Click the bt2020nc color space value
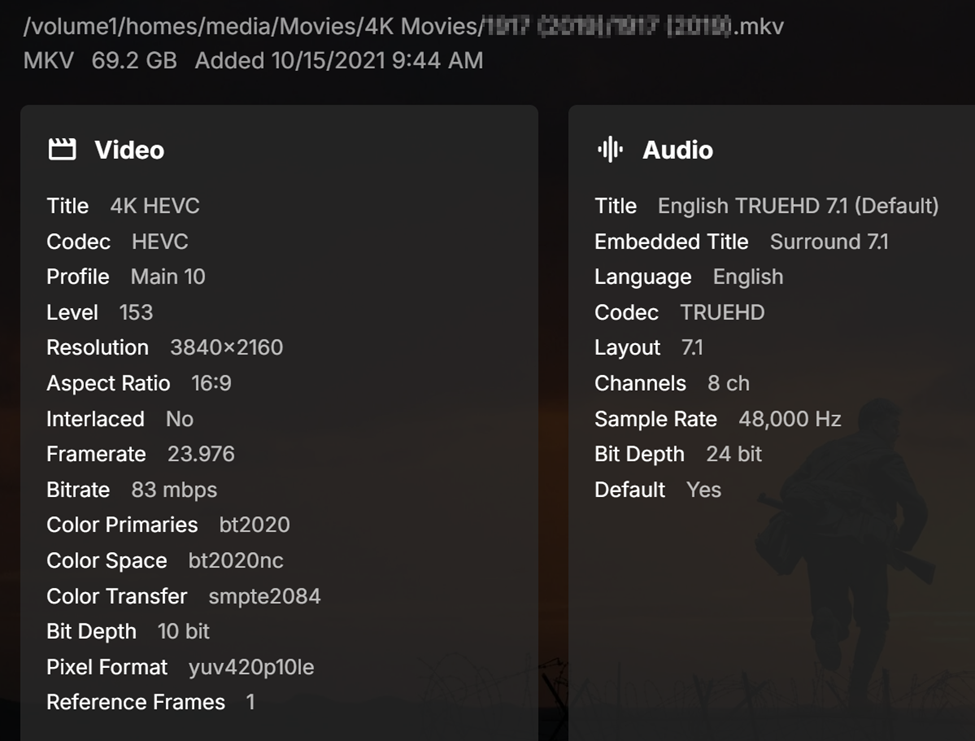 click(x=236, y=560)
